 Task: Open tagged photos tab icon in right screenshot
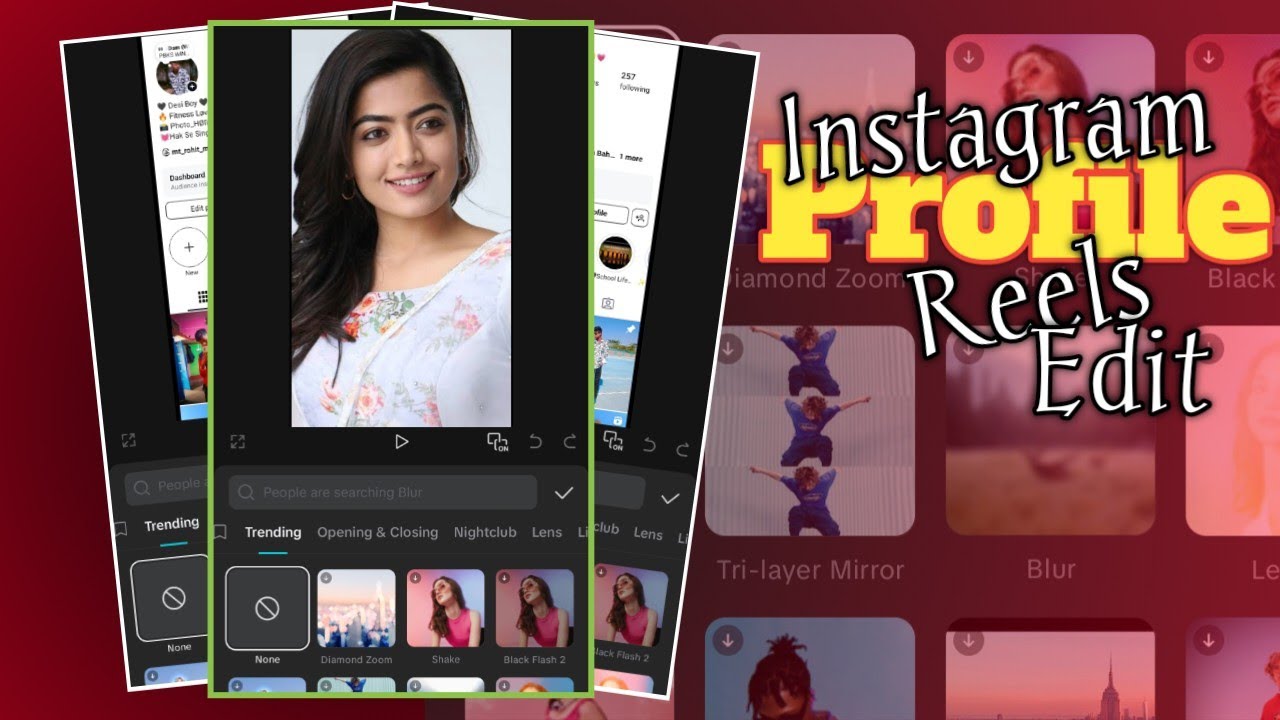[x=607, y=303]
